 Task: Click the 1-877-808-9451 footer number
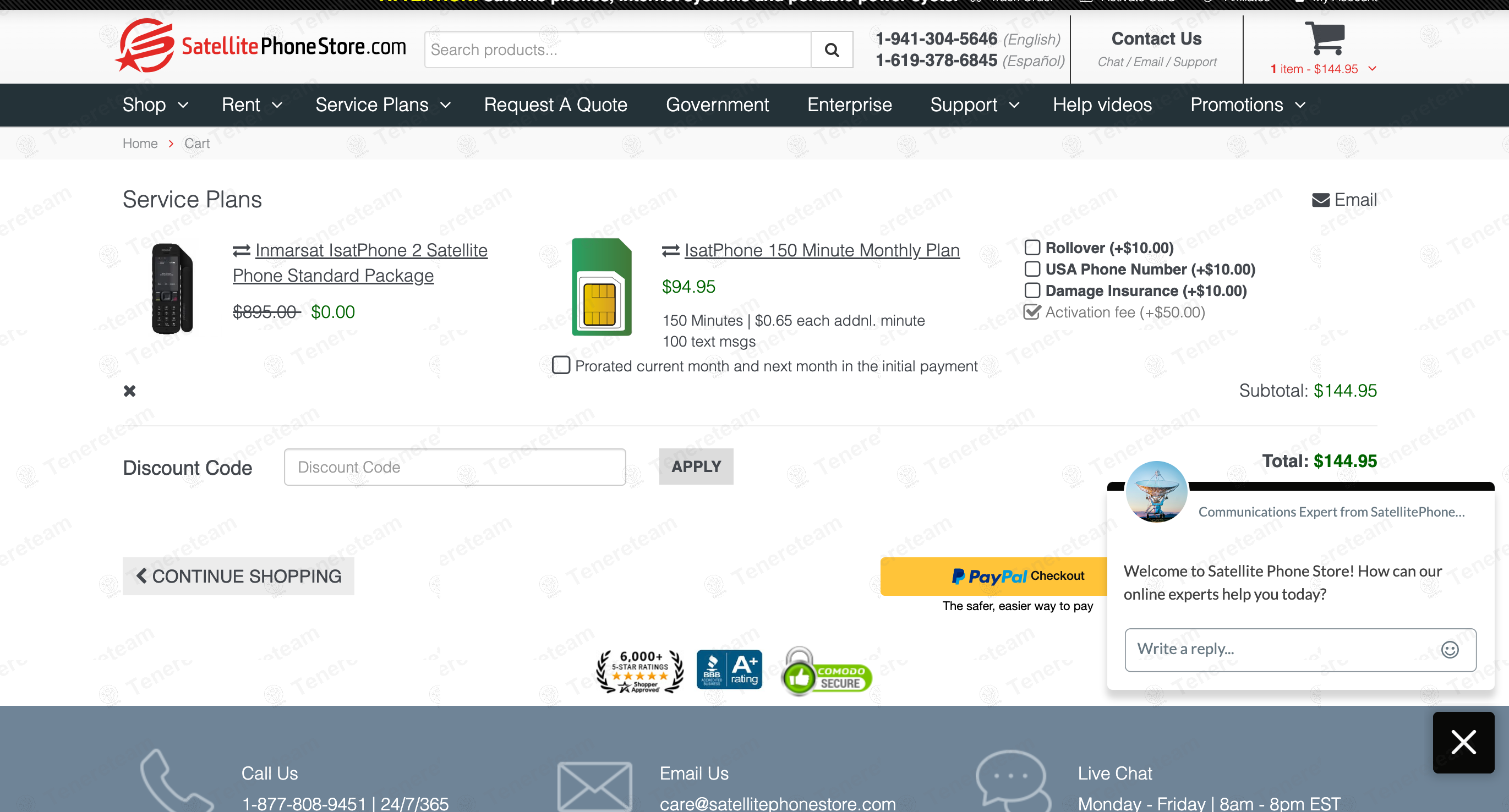coord(303,803)
